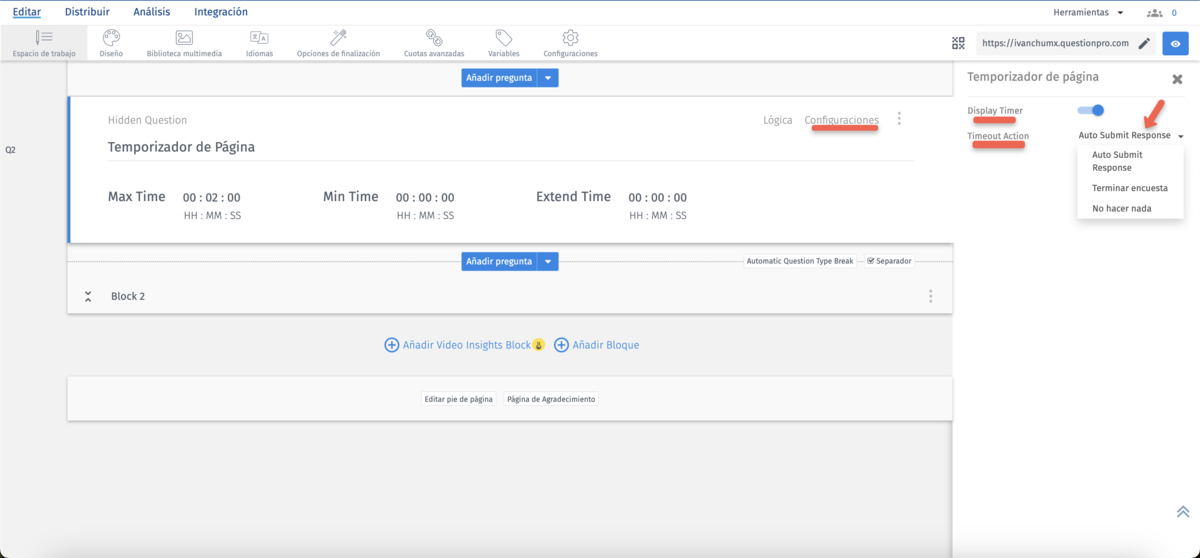The height and width of the screenshot is (558, 1200).
Task: Toggle the Display Timer switch
Action: (1091, 110)
